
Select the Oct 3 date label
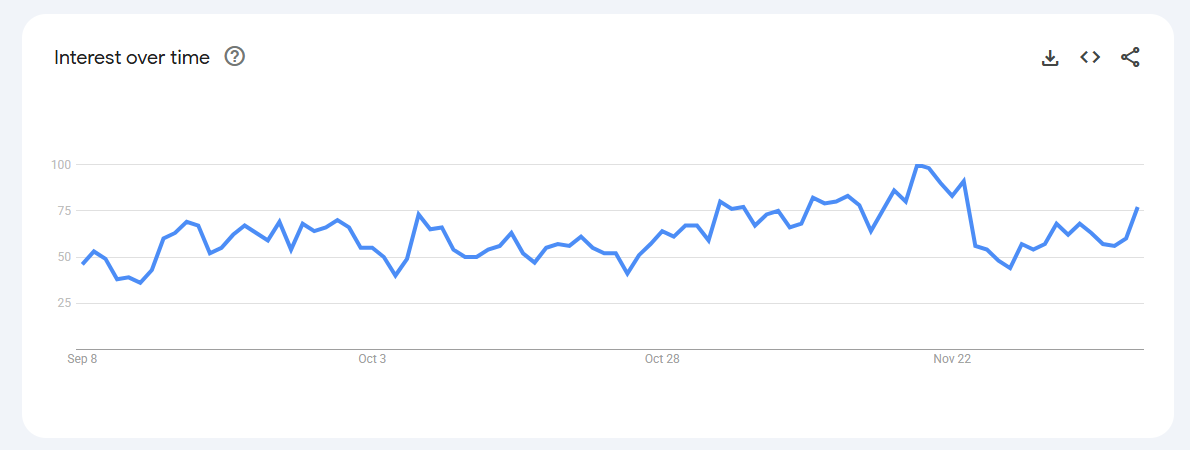[x=372, y=359]
